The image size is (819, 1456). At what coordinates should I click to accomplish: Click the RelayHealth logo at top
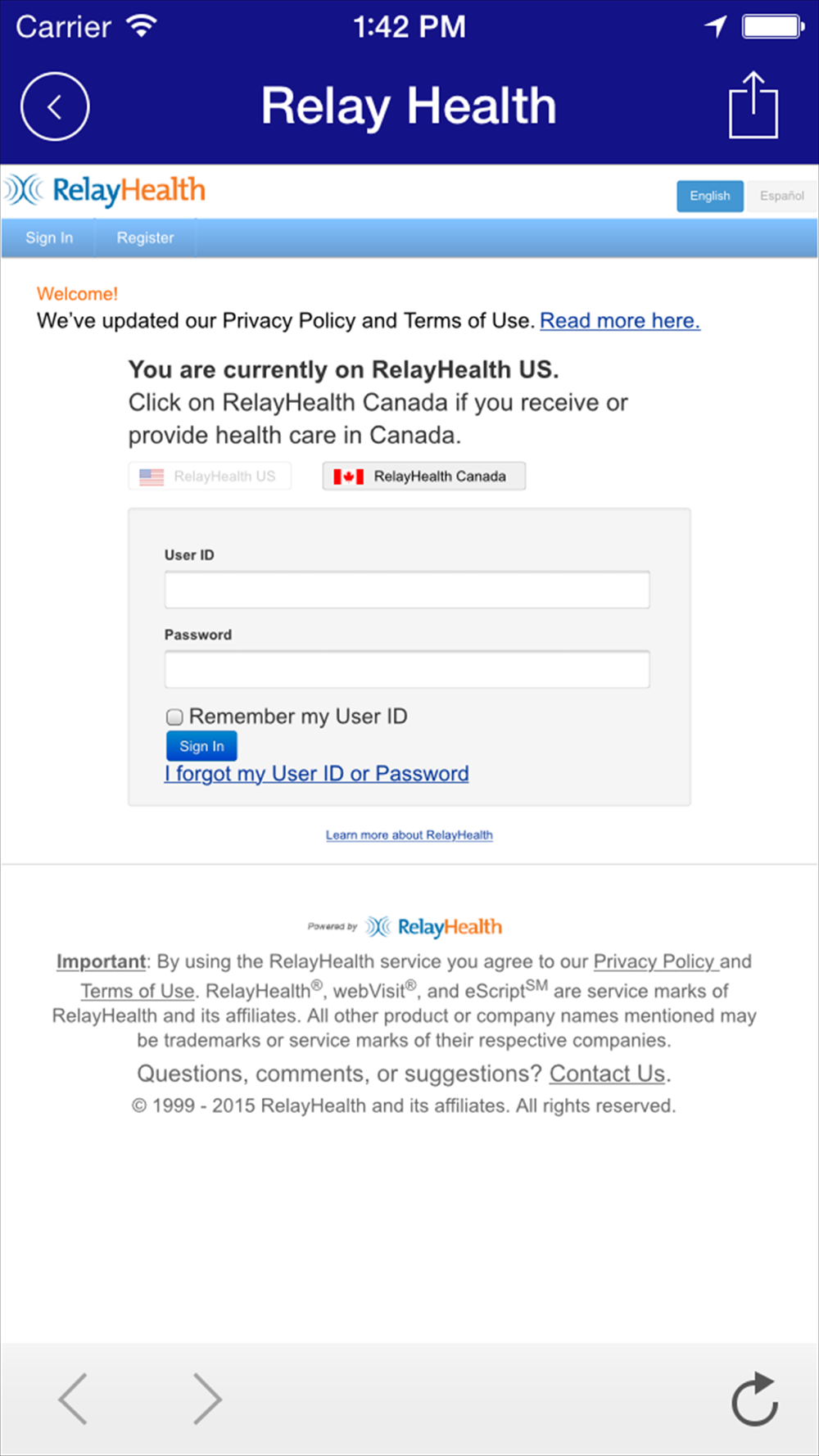[x=105, y=190]
